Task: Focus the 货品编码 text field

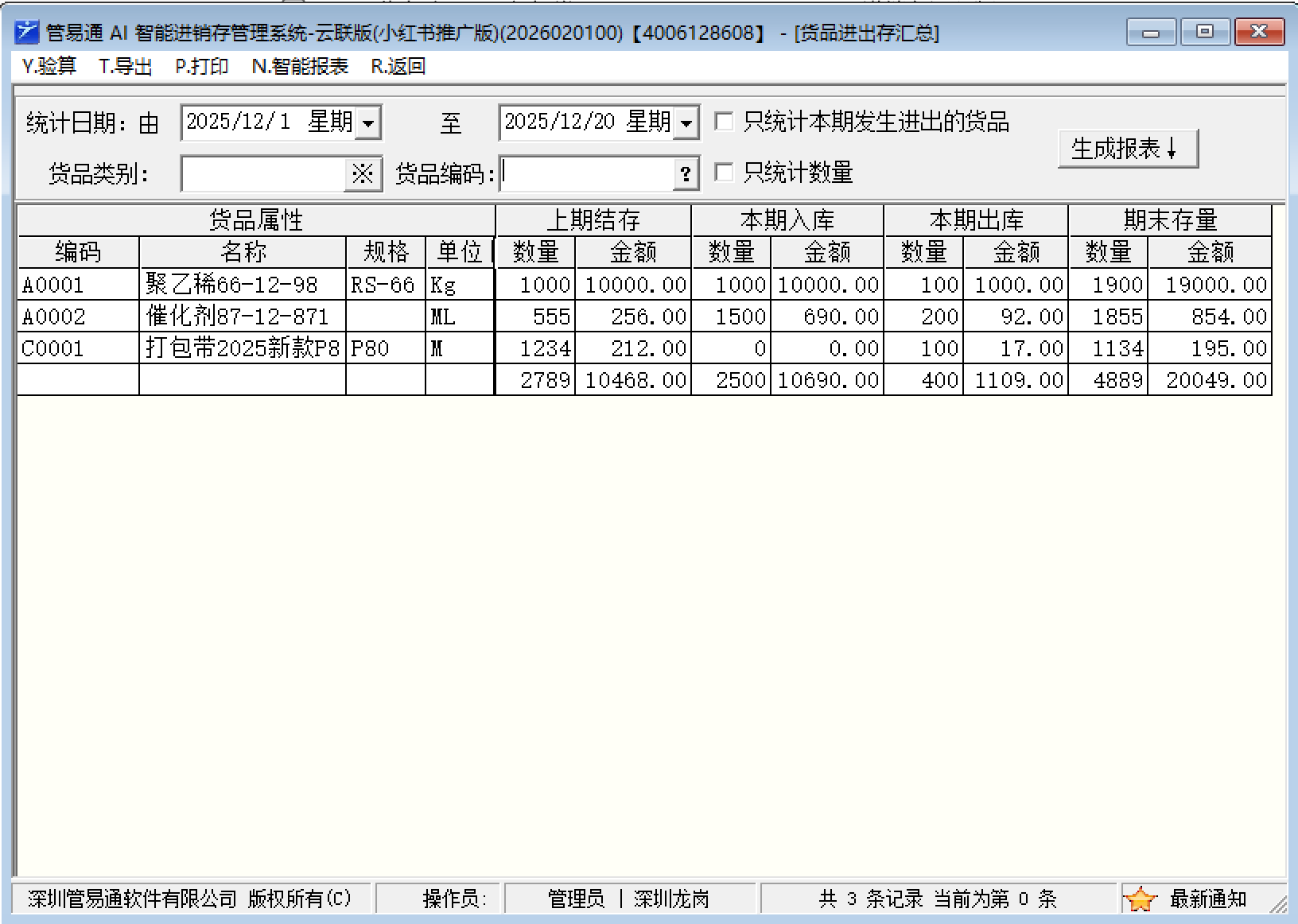Action: (587, 174)
